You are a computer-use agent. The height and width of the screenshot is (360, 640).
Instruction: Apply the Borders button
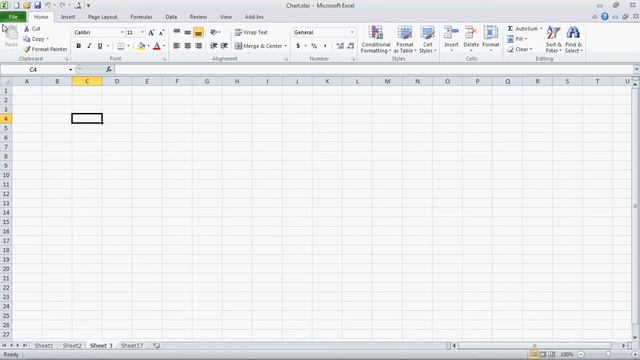(120, 46)
